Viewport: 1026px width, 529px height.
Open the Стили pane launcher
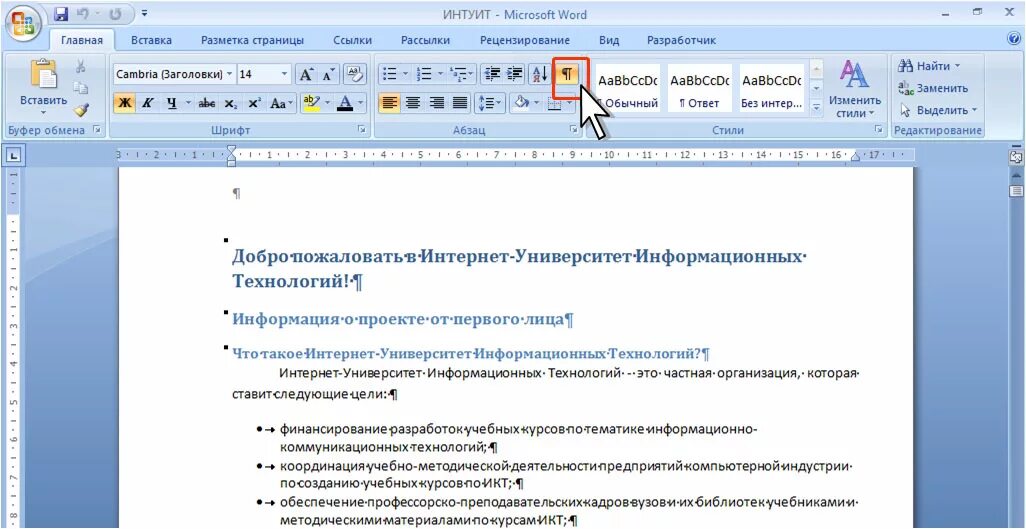point(878,131)
